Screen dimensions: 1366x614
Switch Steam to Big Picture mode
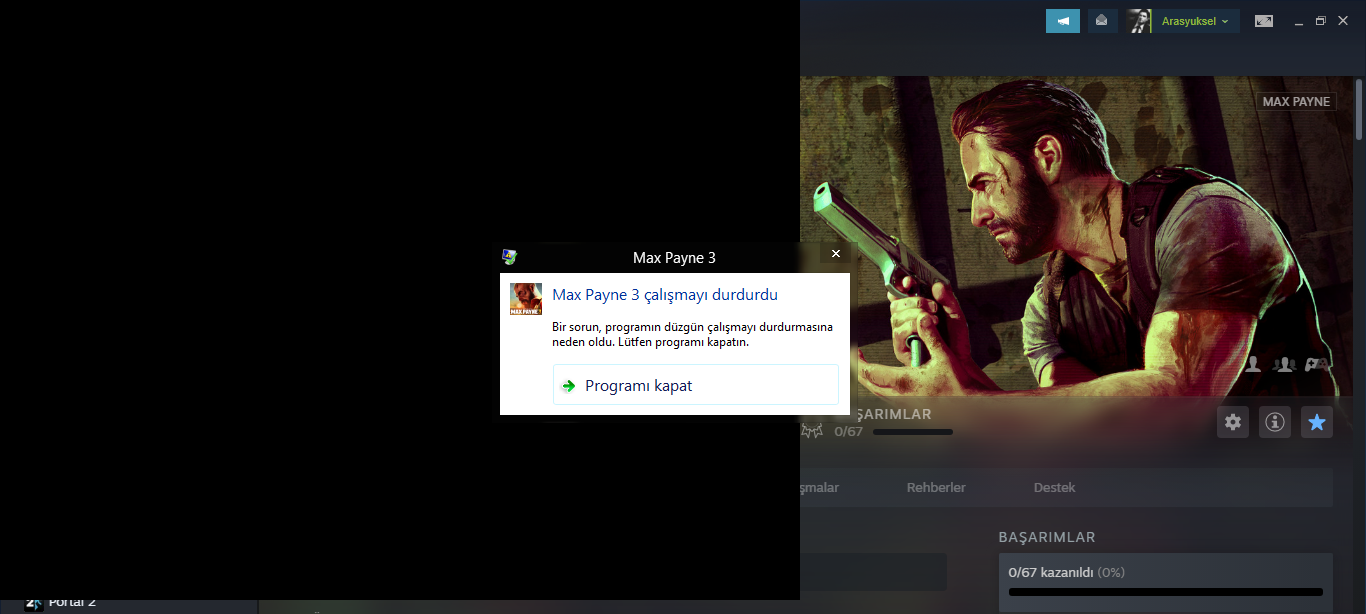point(1264,21)
